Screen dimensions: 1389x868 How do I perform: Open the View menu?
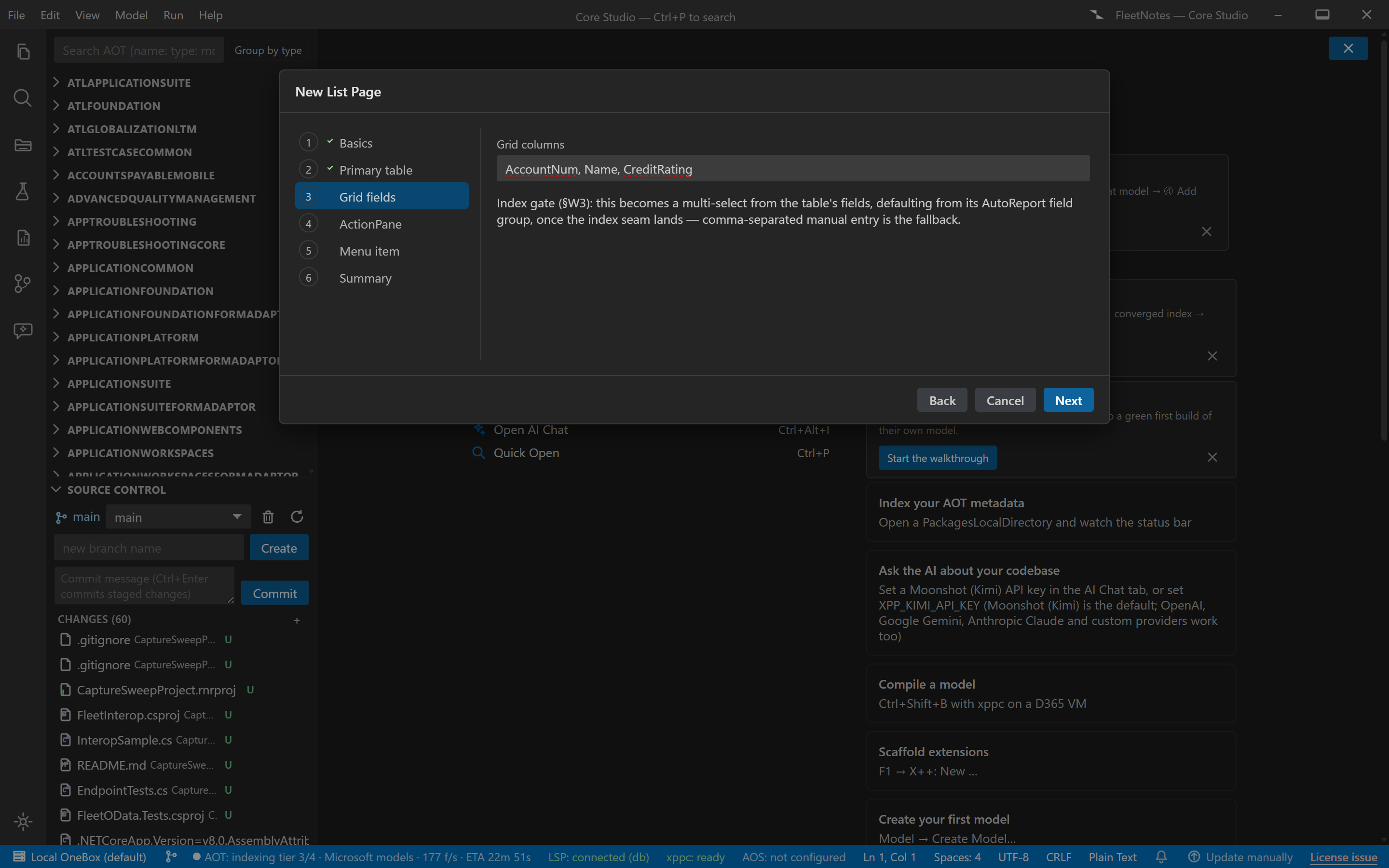tap(87, 15)
